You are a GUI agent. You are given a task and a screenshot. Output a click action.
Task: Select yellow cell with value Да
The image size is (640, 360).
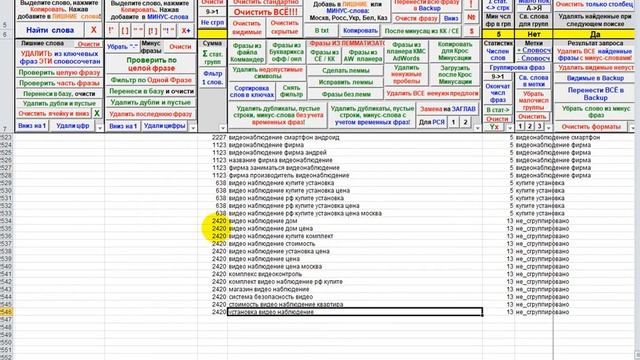pos(595,34)
